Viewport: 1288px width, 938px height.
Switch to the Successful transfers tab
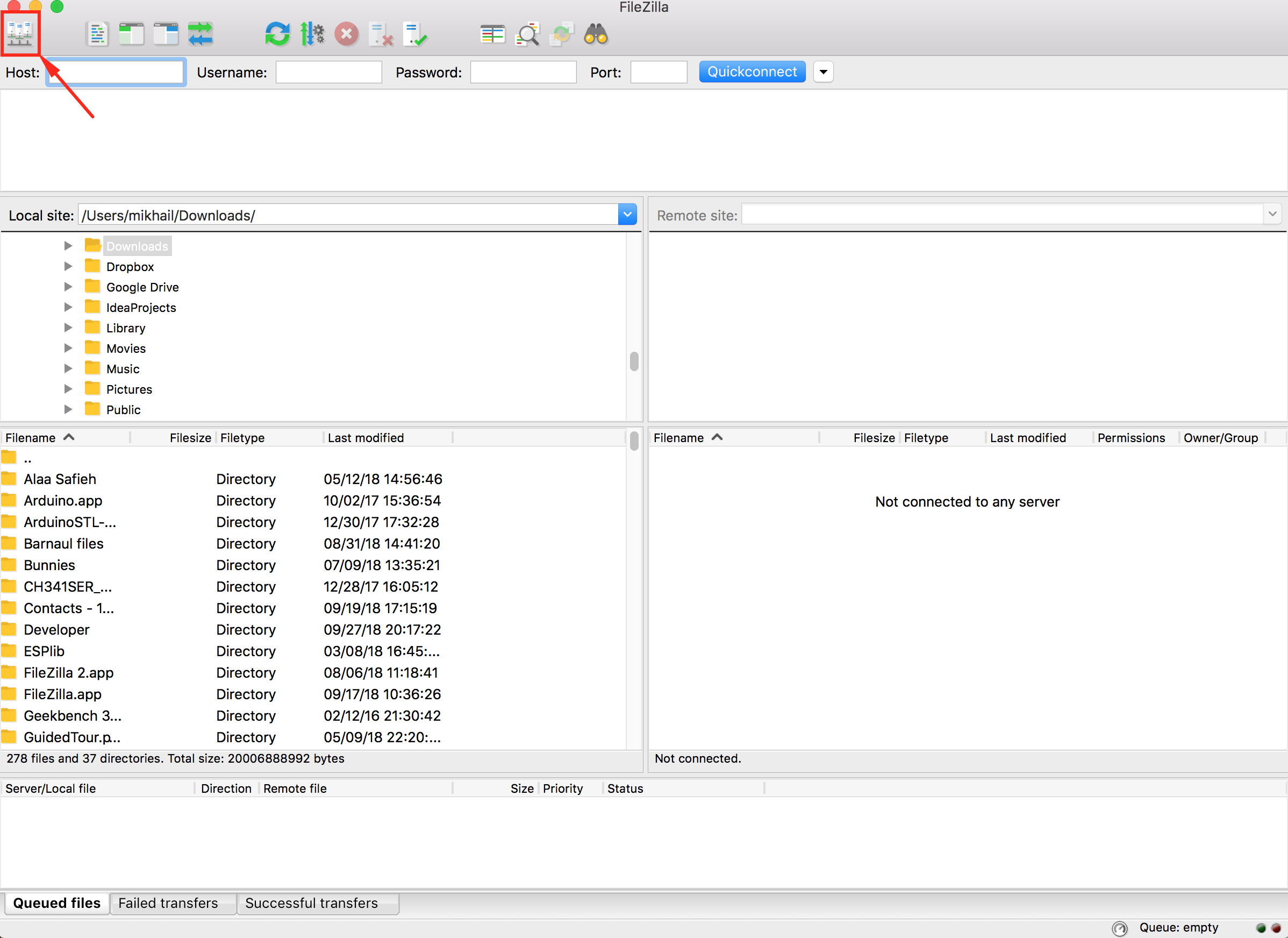coord(311,903)
